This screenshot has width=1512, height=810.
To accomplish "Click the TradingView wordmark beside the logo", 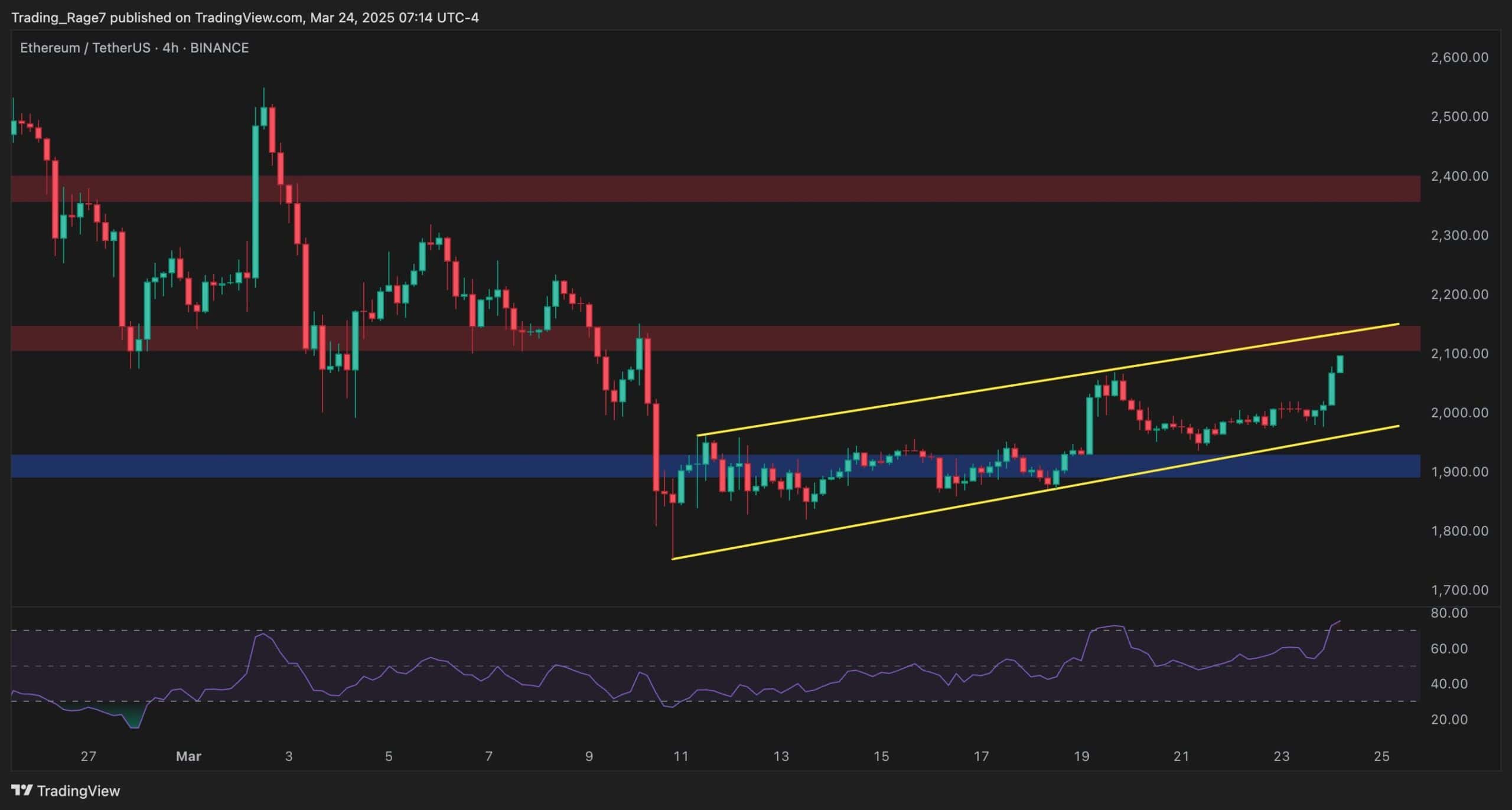I will [78, 791].
